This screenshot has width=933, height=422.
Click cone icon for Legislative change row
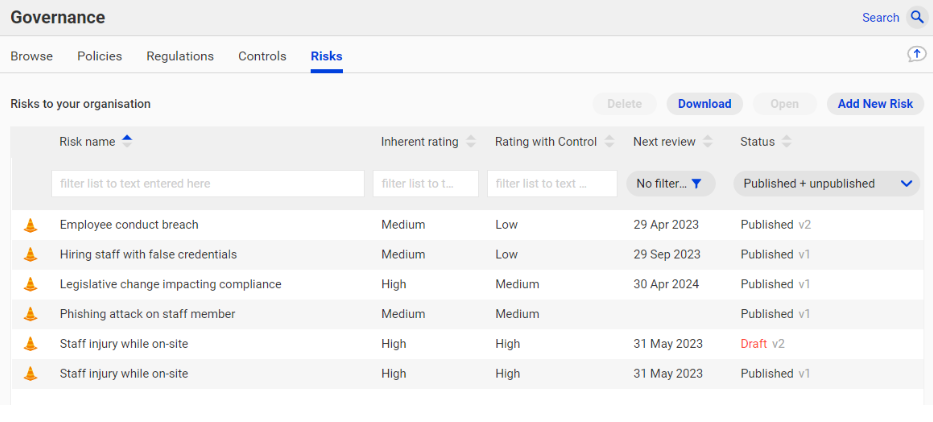click(30, 285)
